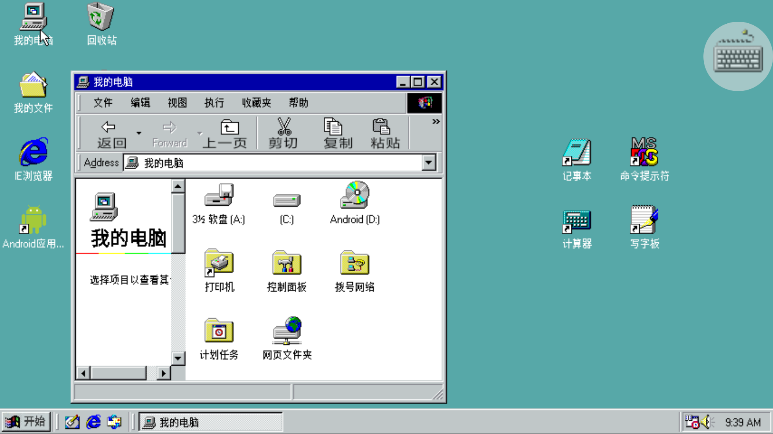The height and width of the screenshot is (434, 773).
Task: Open the 计划任务 scheduled tasks folder
Action: point(218,331)
